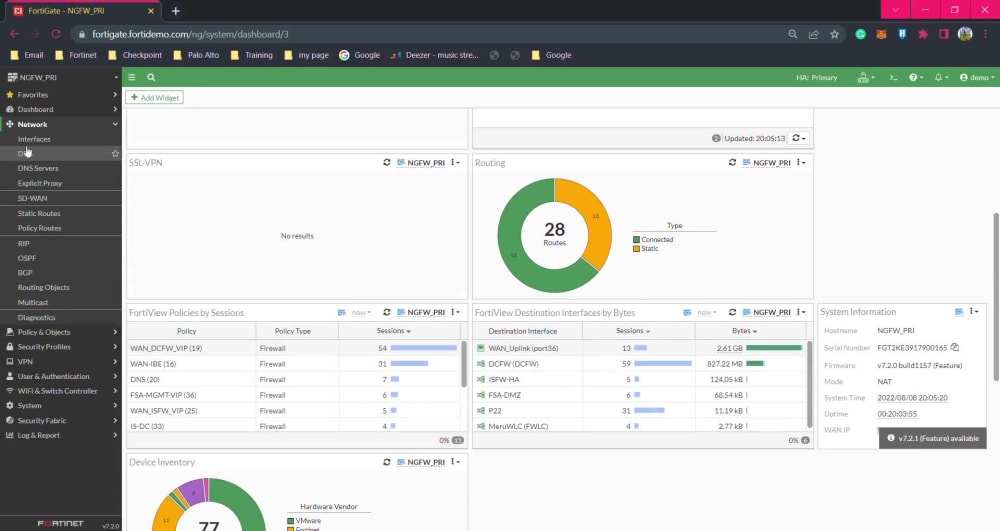This screenshot has width=1000, height=531.
Task: Click the Add Widget button
Action: pos(155,98)
